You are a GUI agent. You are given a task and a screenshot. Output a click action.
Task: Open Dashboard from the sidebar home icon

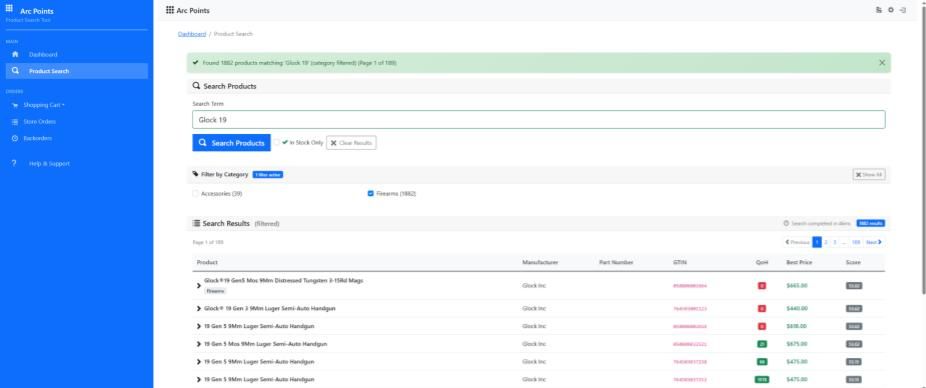[15, 54]
